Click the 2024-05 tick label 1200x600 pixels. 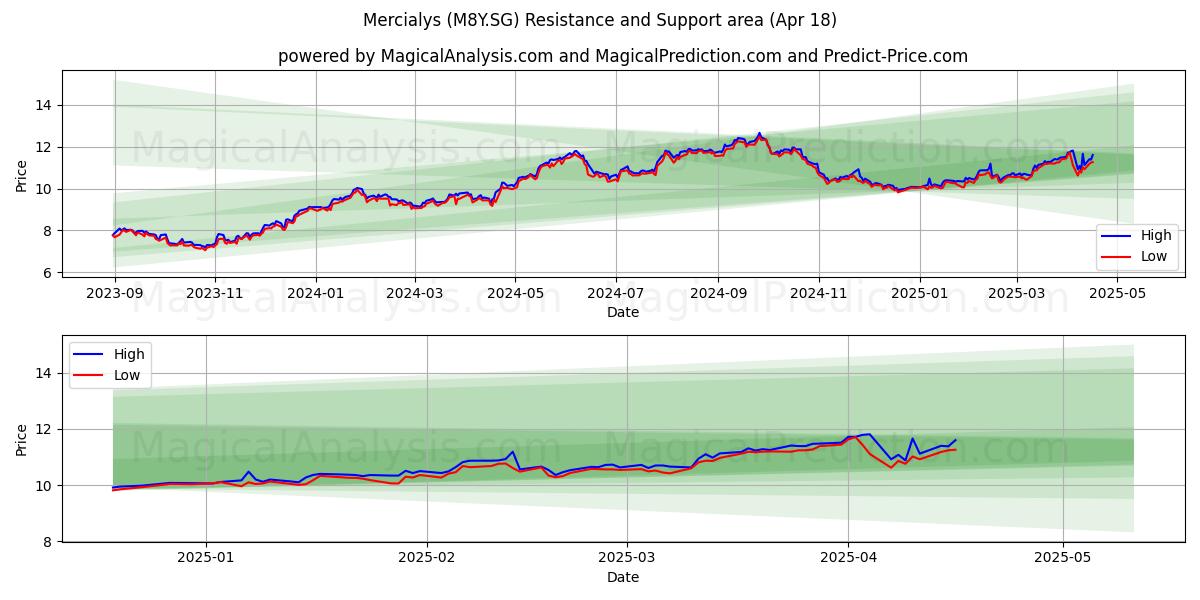click(x=516, y=293)
